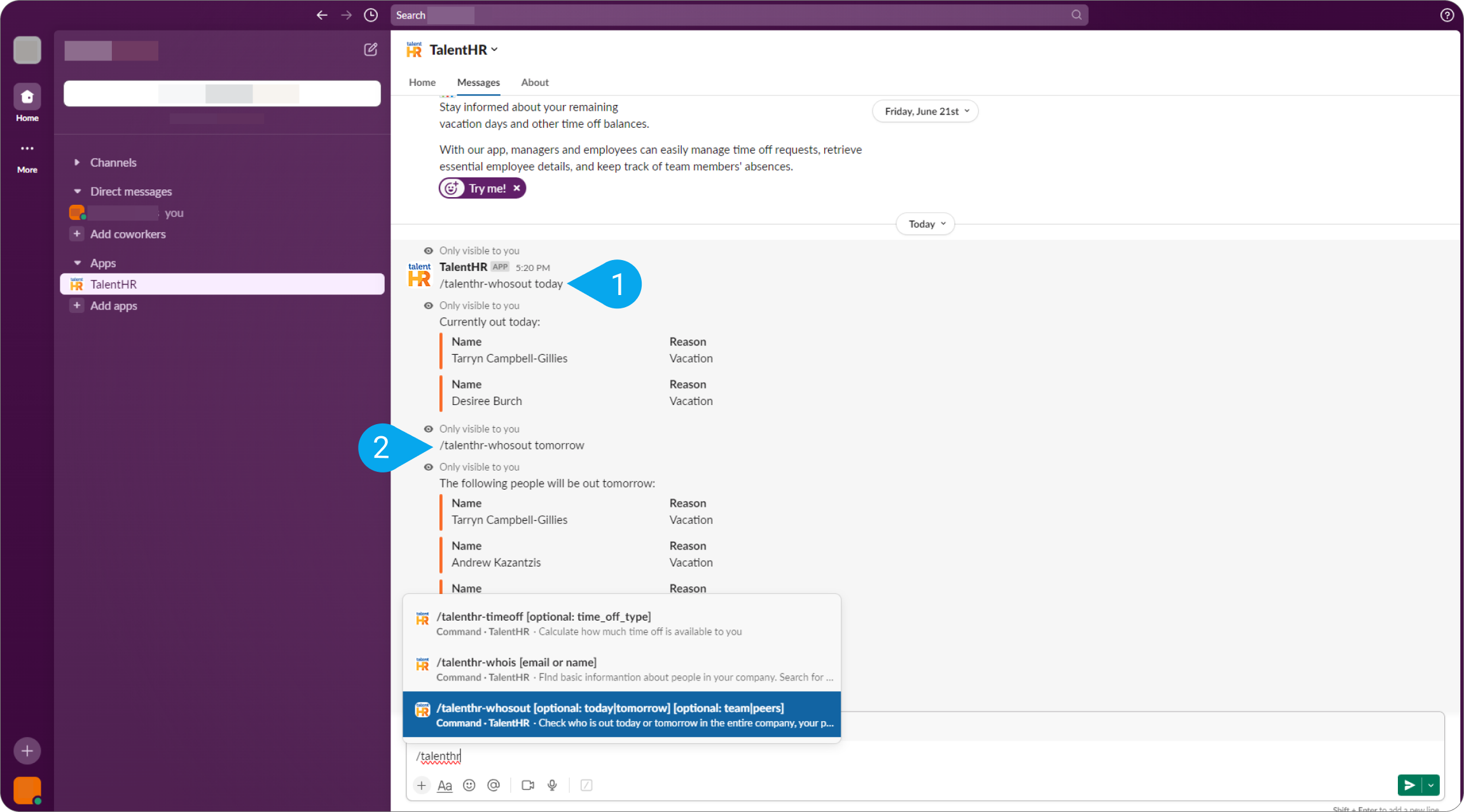This screenshot has height=812, width=1464.
Task: Click the workspace name header in the sidebar
Action: click(x=111, y=50)
